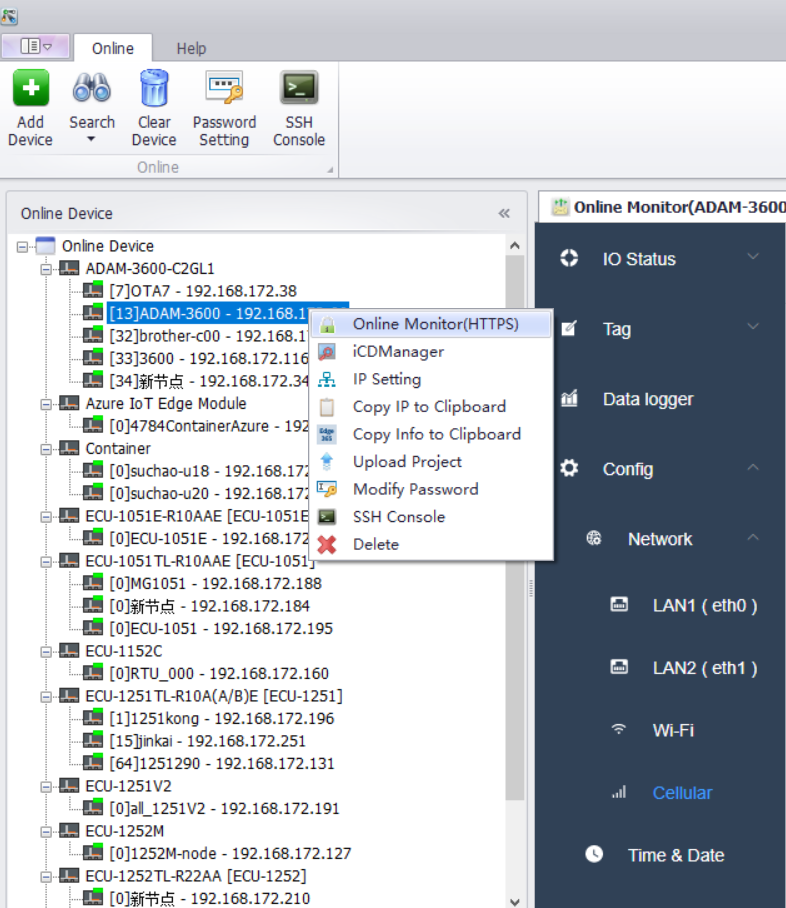
Task: Open LAN1 ( eth0 ) settings
Action: pyautogui.click(x=704, y=605)
